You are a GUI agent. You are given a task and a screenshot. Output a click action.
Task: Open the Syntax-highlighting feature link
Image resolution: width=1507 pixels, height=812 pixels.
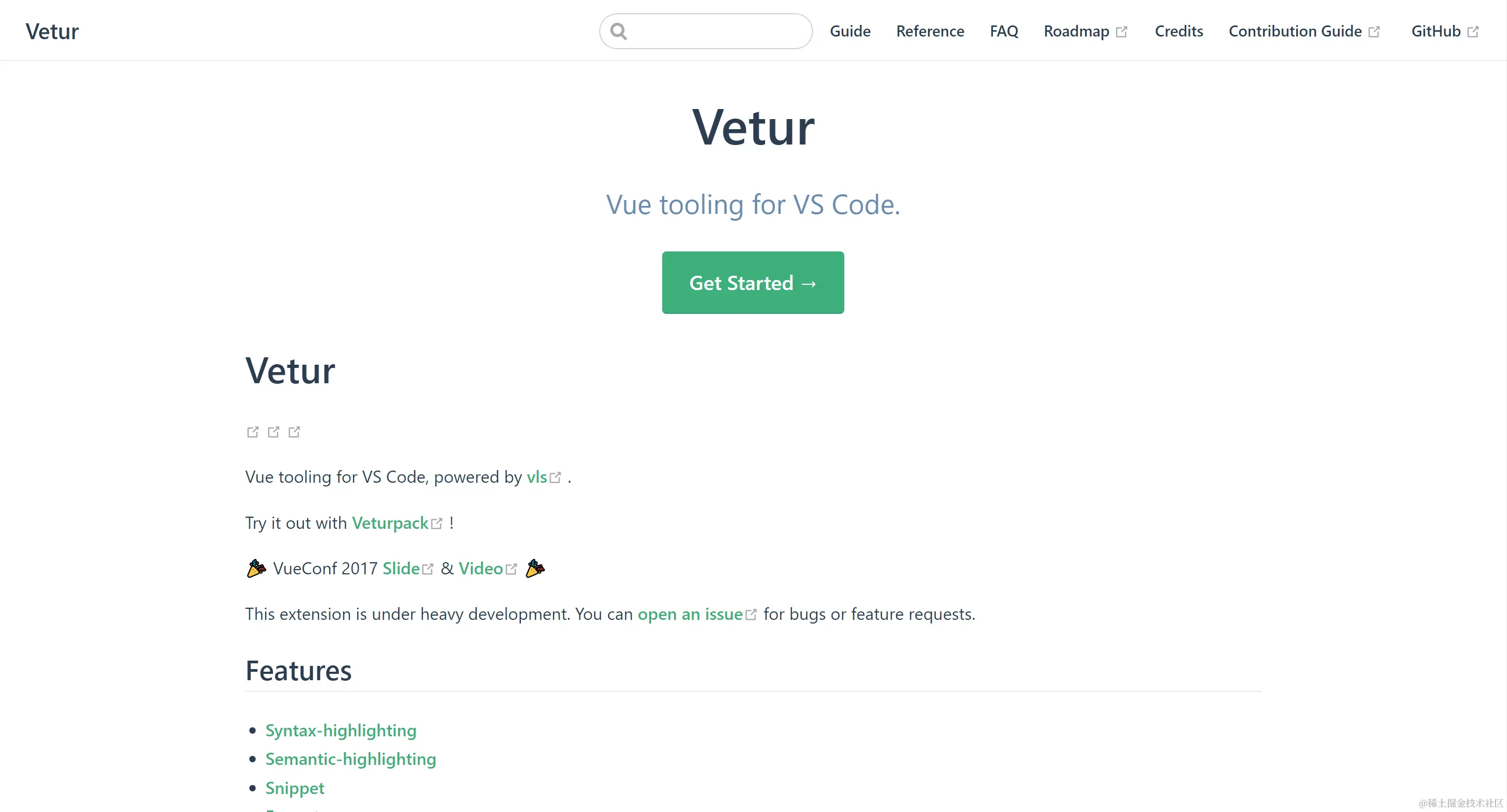[x=340, y=730]
